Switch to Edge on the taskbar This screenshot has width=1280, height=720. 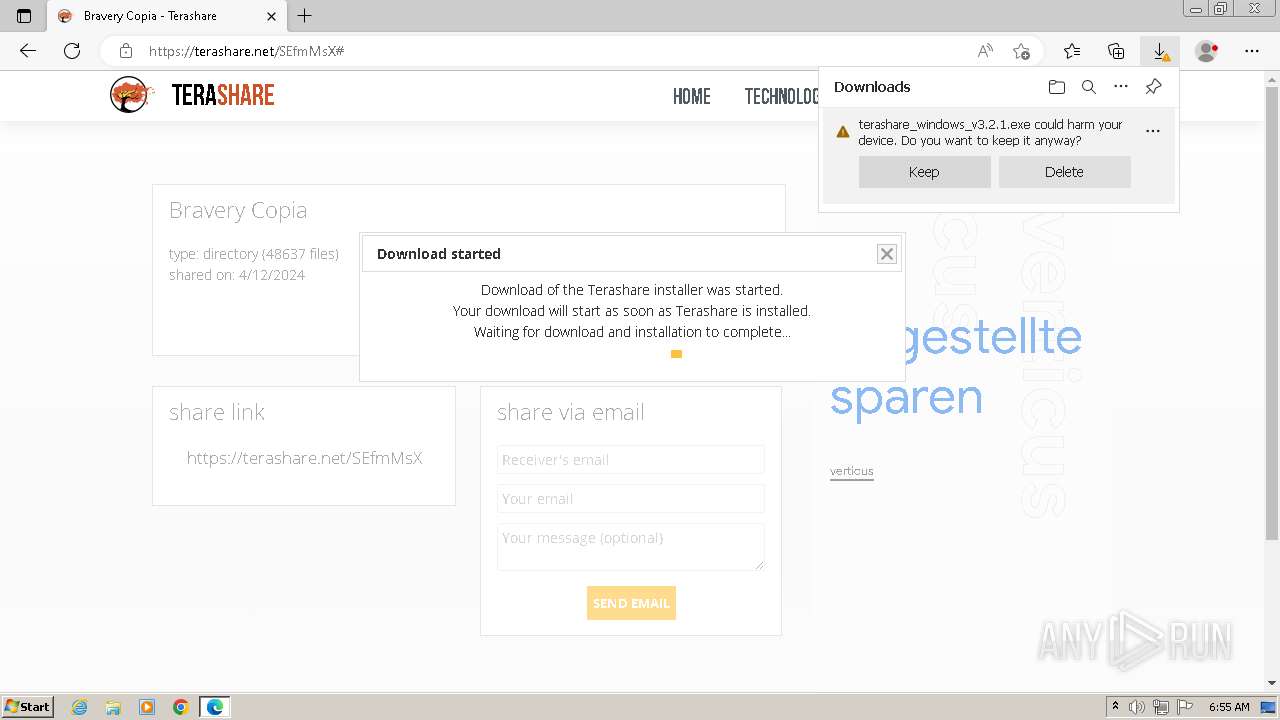[x=215, y=707]
